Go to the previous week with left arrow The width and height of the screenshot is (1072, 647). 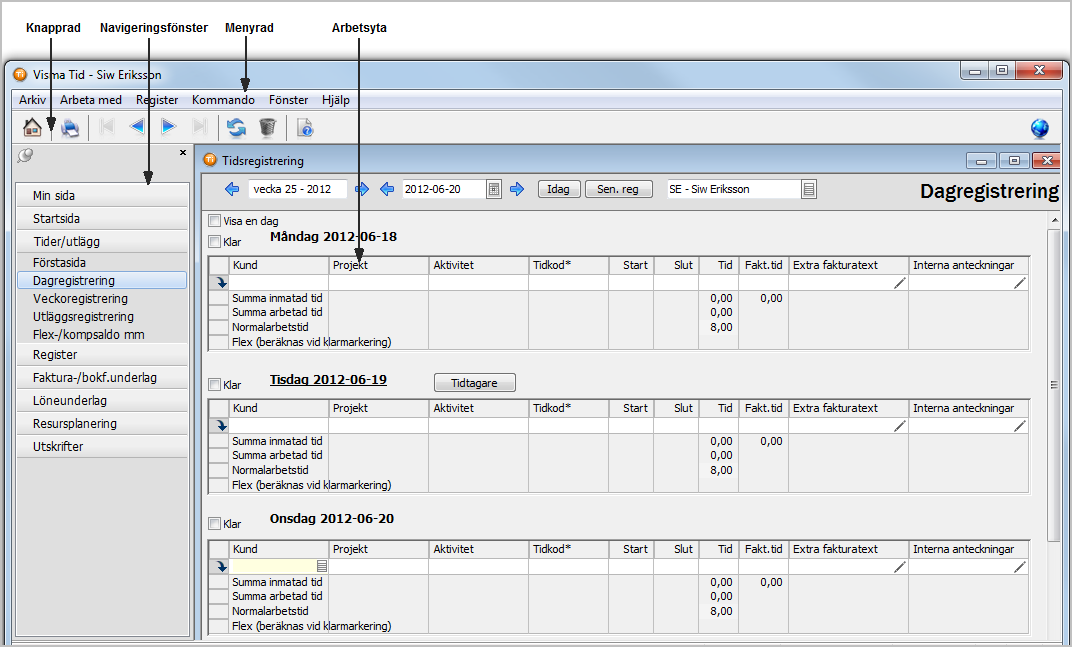point(232,189)
